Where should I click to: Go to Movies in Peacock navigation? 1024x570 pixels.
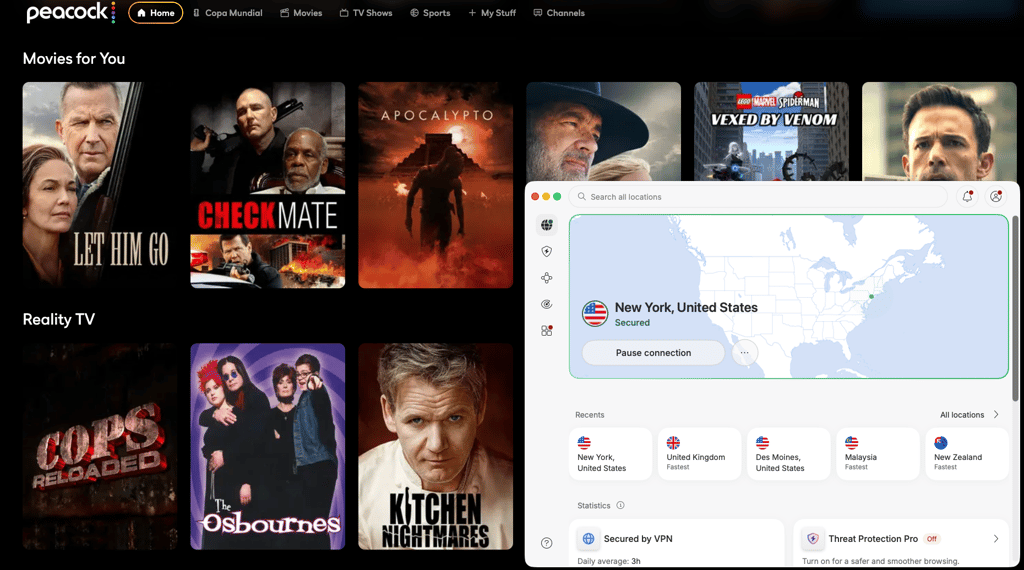[301, 12]
